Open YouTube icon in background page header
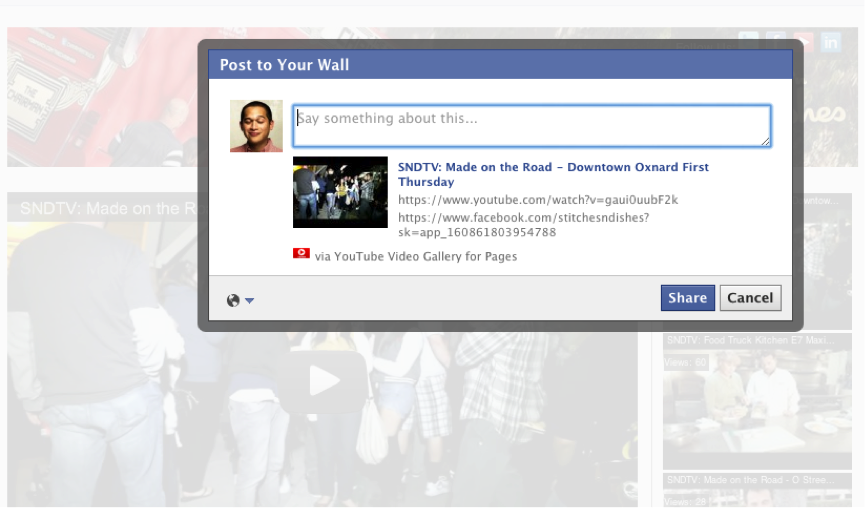The image size is (865, 508). click(804, 41)
